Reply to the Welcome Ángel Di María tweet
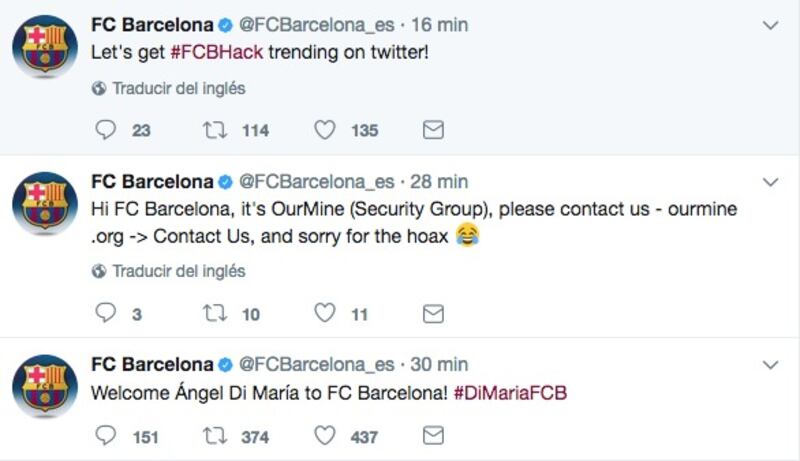Viewport: 800px width, 461px height. 106,436
